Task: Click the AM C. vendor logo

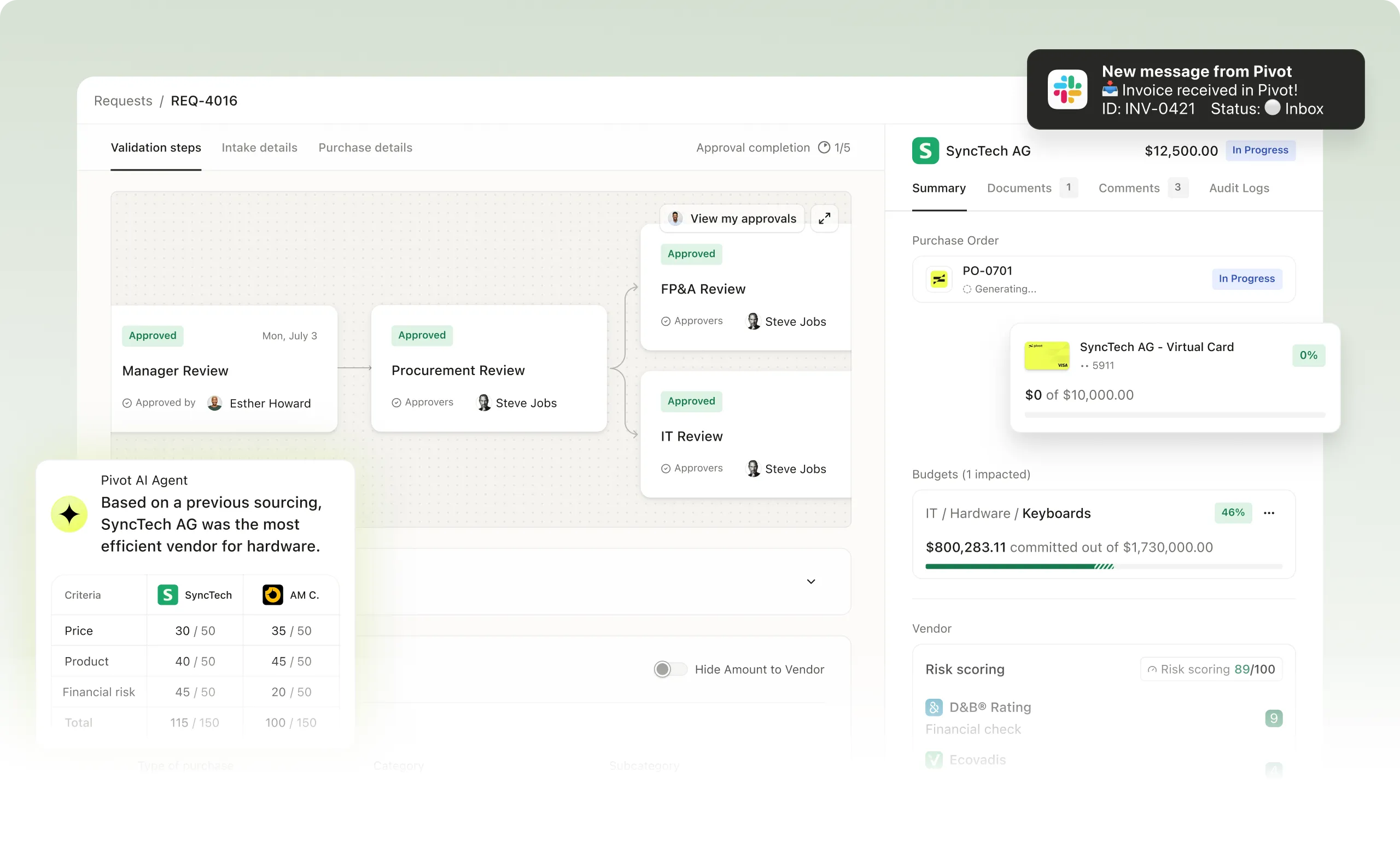Action: (x=273, y=594)
